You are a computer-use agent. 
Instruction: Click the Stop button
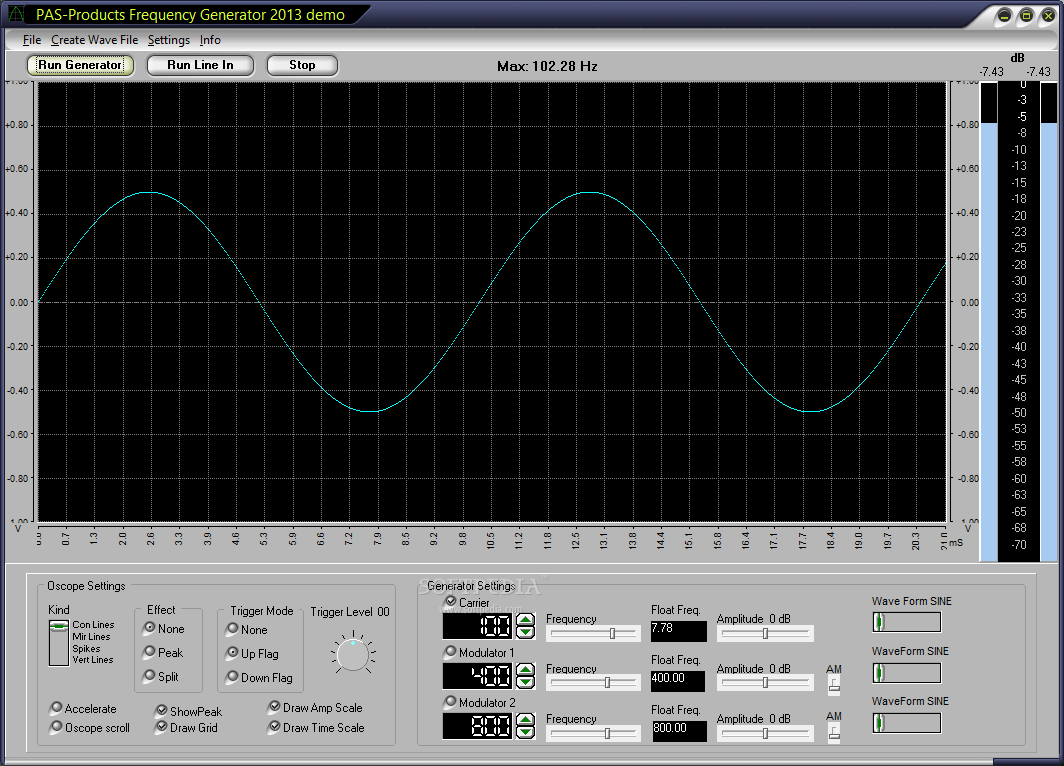[302, 65]
